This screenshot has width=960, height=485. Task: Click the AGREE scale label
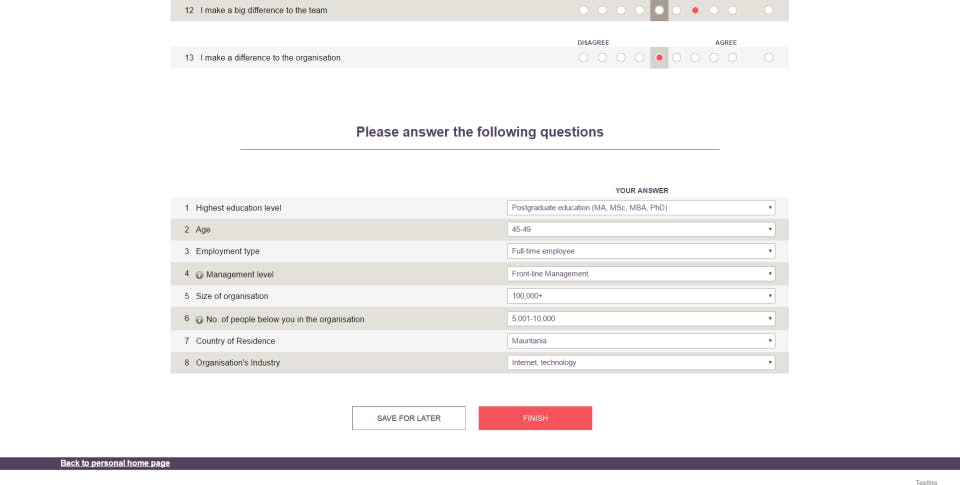point(726,43)
